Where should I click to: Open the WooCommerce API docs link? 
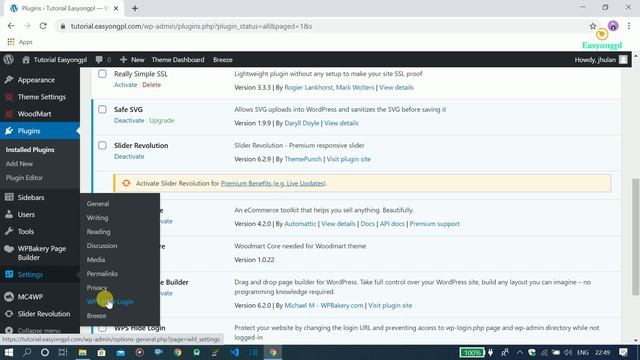[x=392, y=224]
